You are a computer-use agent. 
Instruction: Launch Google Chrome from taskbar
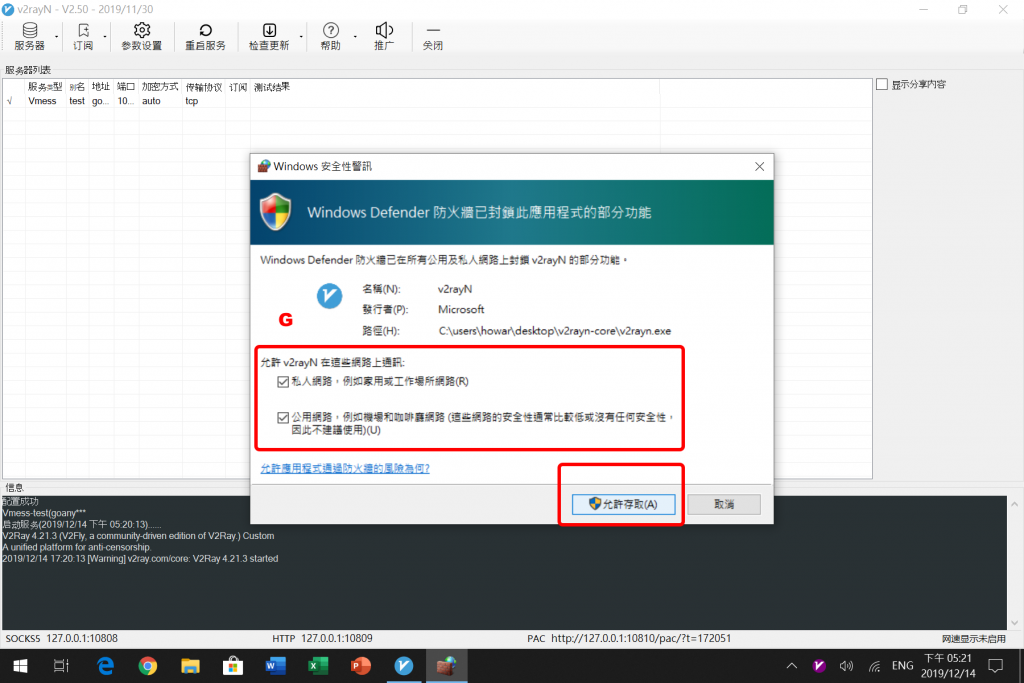pyautogui.click(x=148, y=666)
